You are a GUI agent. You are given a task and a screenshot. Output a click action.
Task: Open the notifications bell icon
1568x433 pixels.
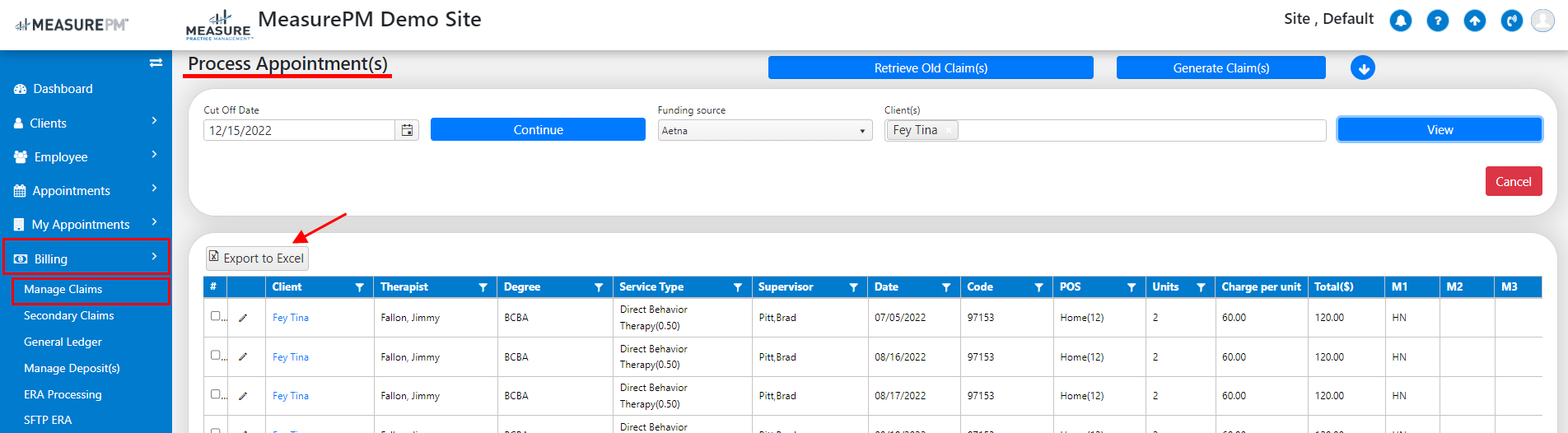[1400, 21]
